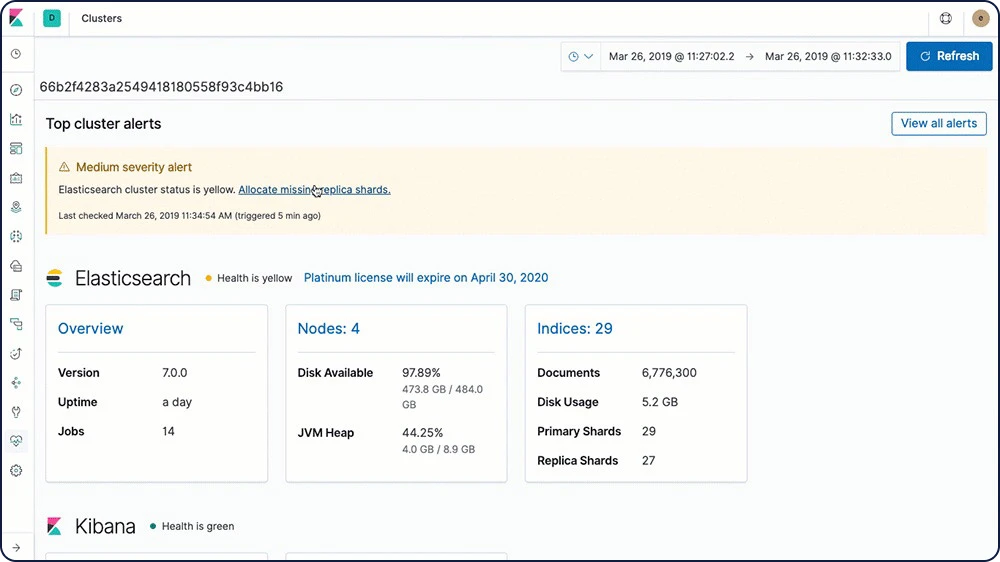The height and width of the screenshot is (562, 1000).
Task: Open Canvas icon in sidebar
Action: 16,178
